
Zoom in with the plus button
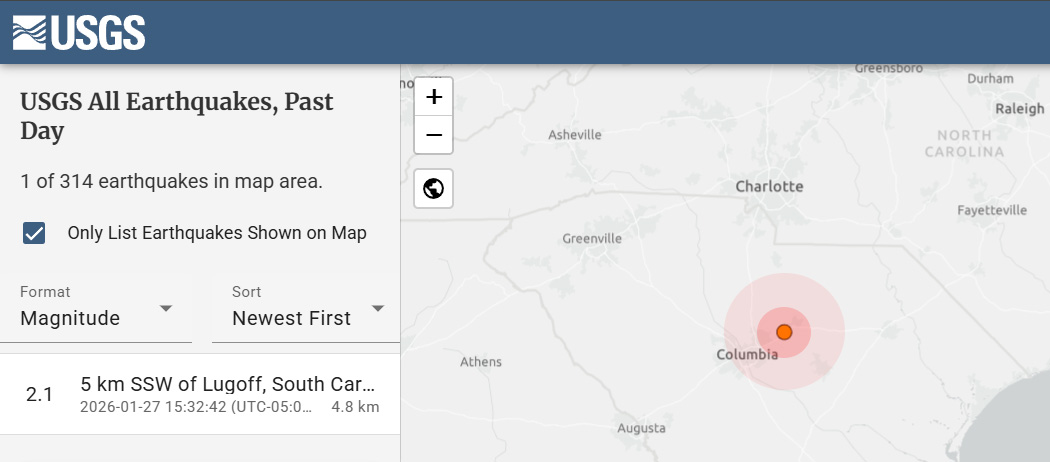(x=433, y=97)
